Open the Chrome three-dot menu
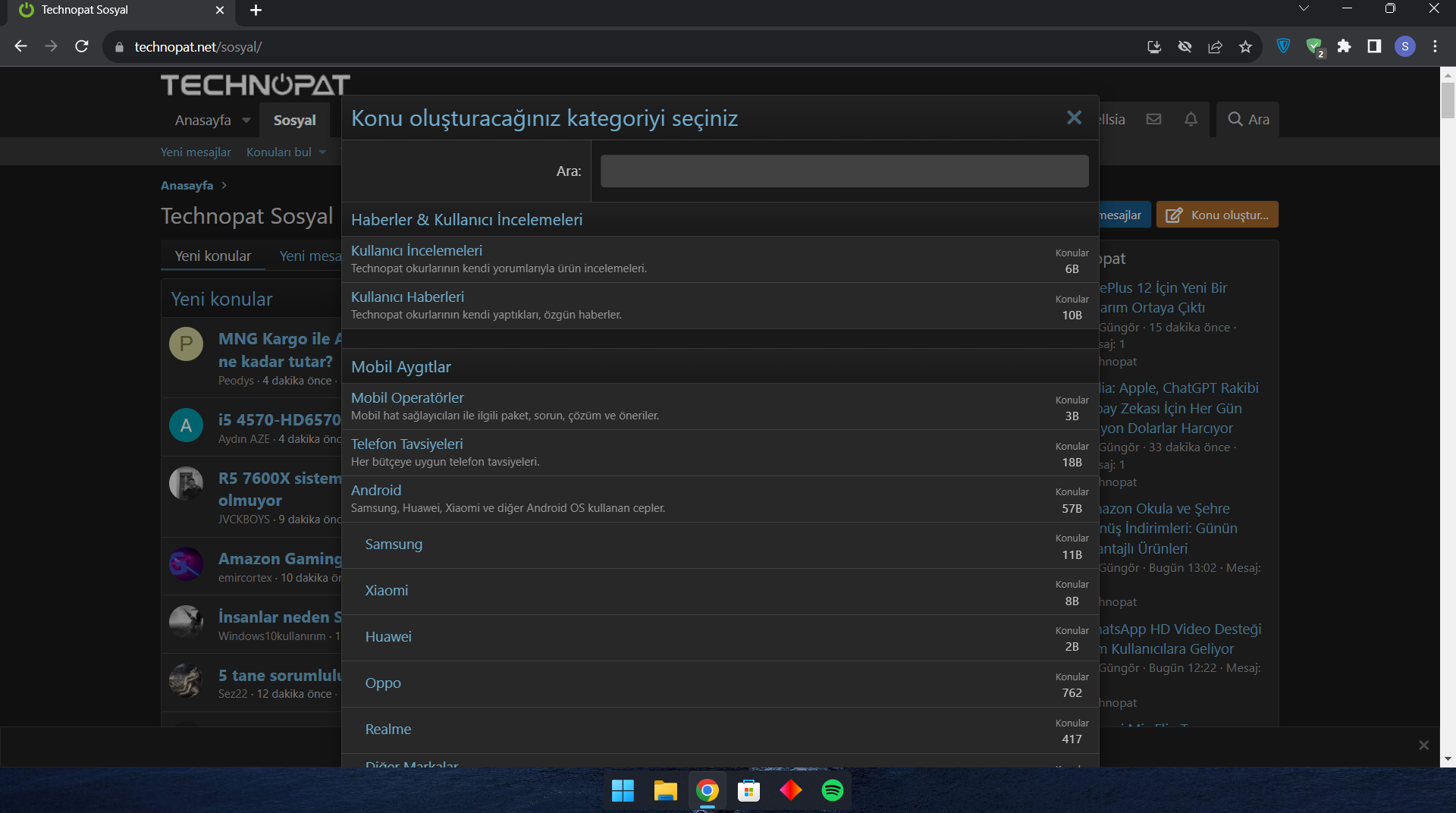The width and height of the screenshot is (1456, 813). (1436, 46)
